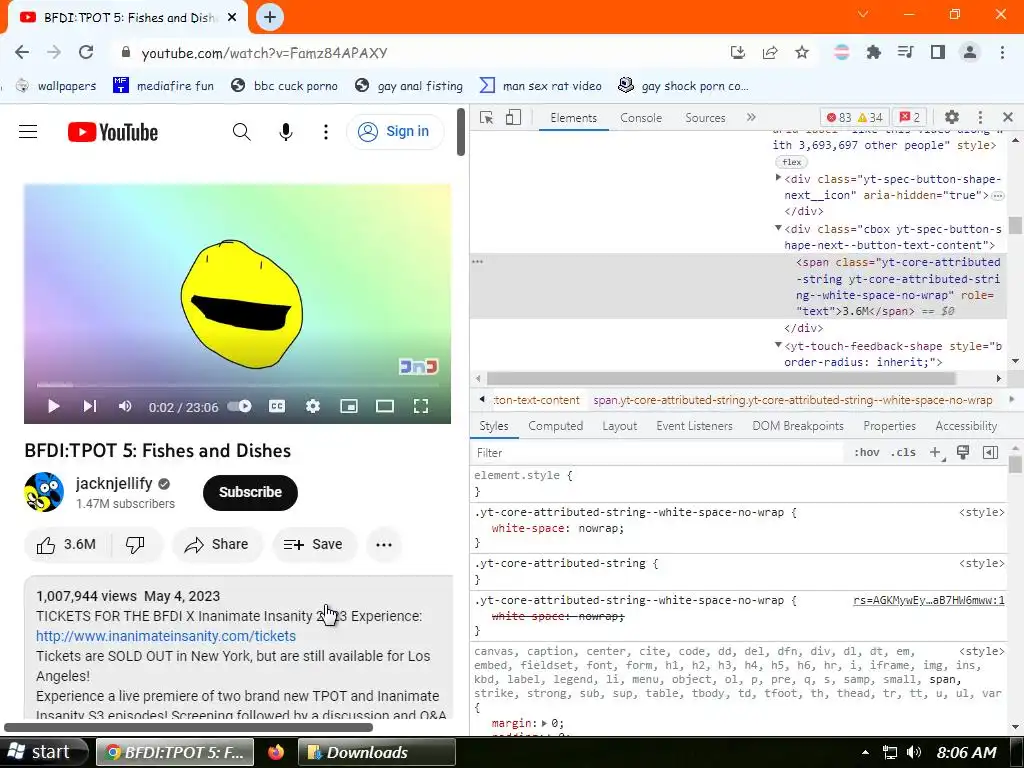This screenshot has width=1024, height=768.
Task: Mute the video volume
Action: click(125, 406)
